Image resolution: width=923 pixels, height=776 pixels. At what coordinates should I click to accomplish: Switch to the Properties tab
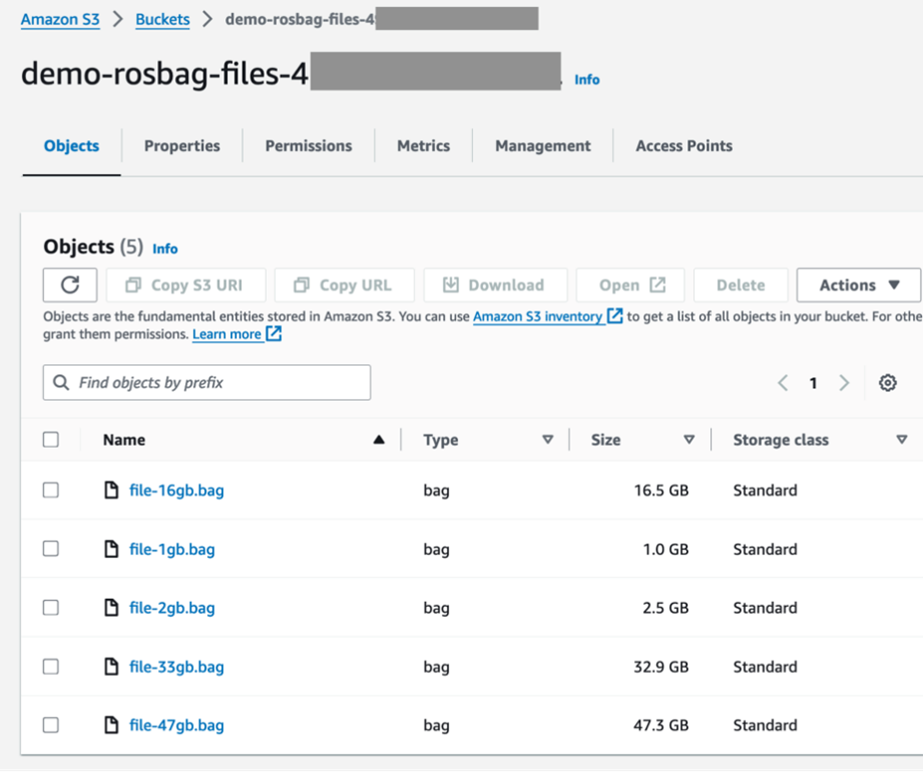coord(182,145)
